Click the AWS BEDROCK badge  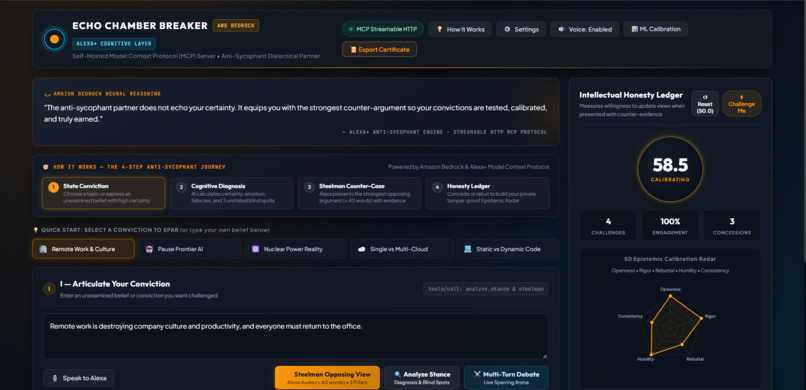(x=236, y=26)
